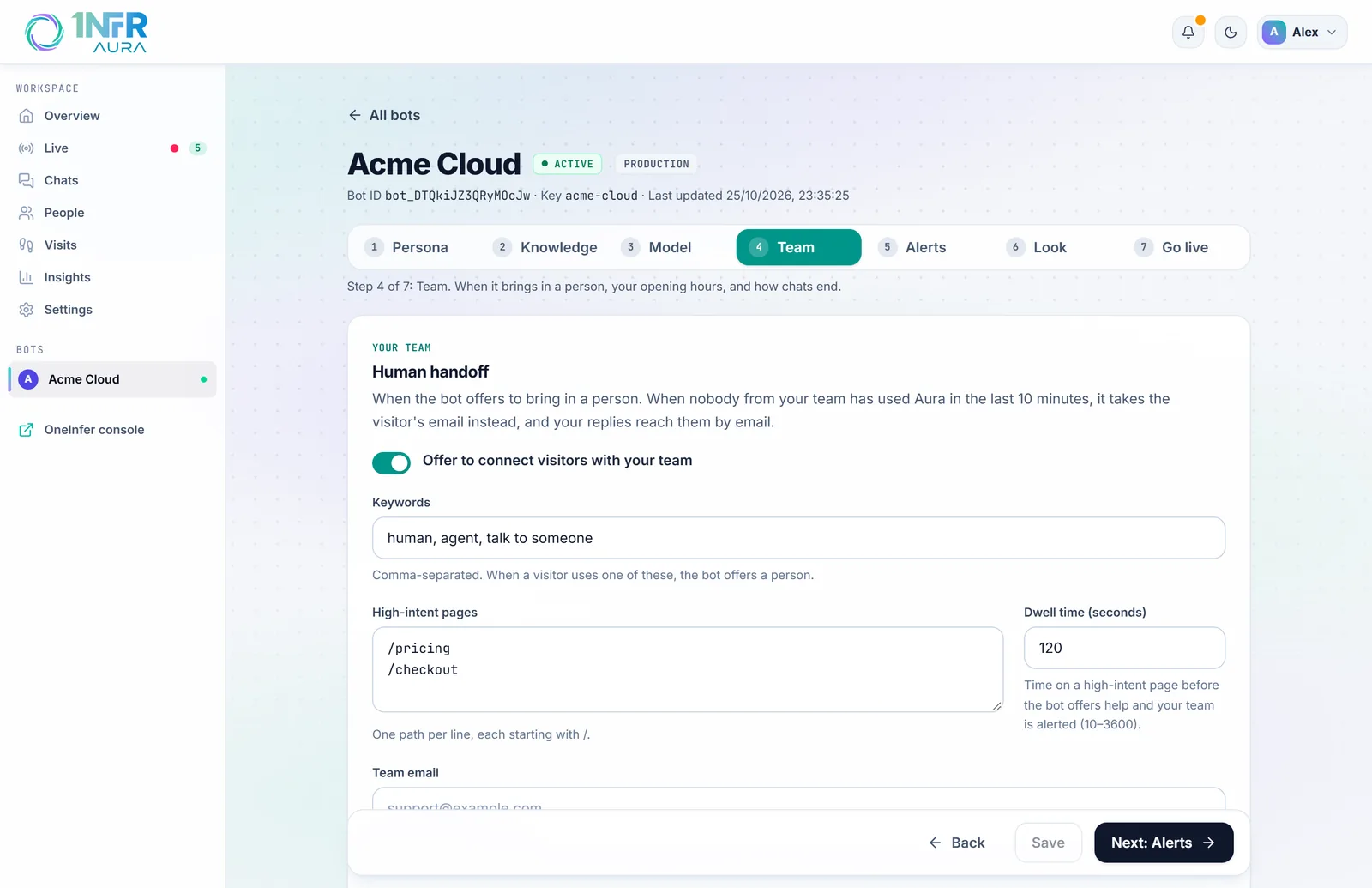Click the back arrow beside All bots
The height and width of the screenshot is (888, 1372).
[355, 115]
